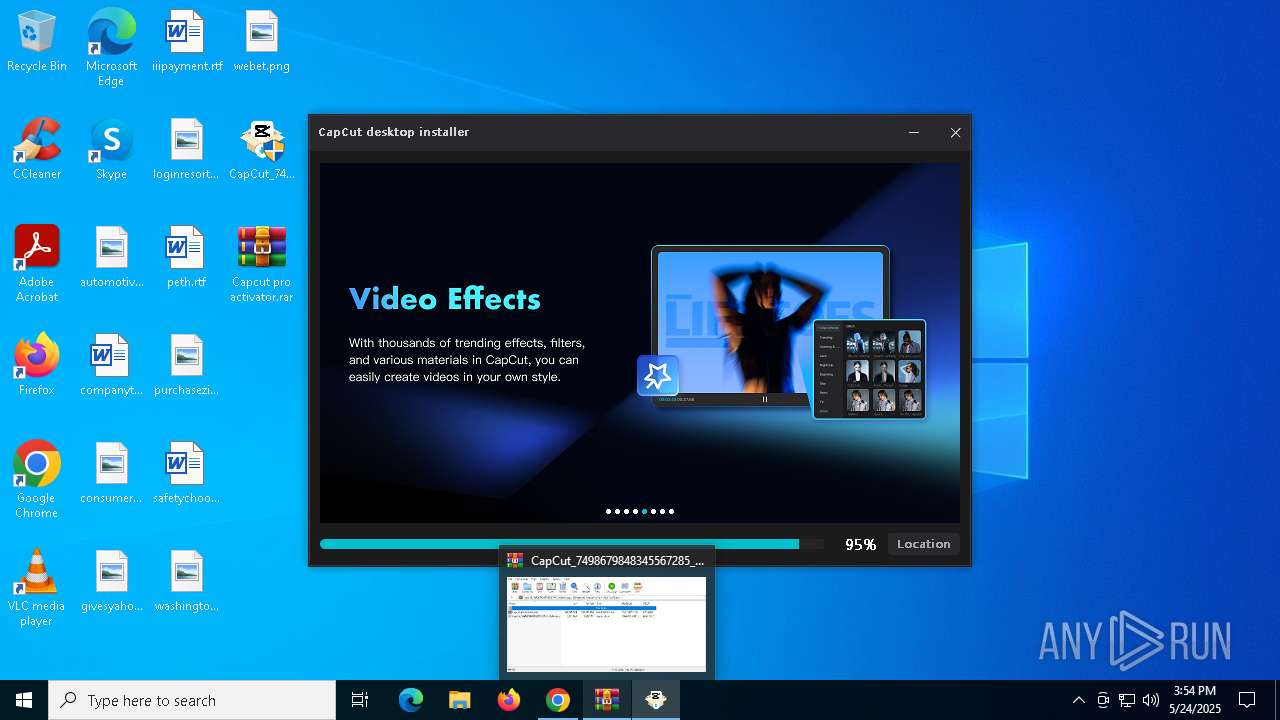Open Skype desktop shortcut
1280x720 pixels.
coord(111,149)
